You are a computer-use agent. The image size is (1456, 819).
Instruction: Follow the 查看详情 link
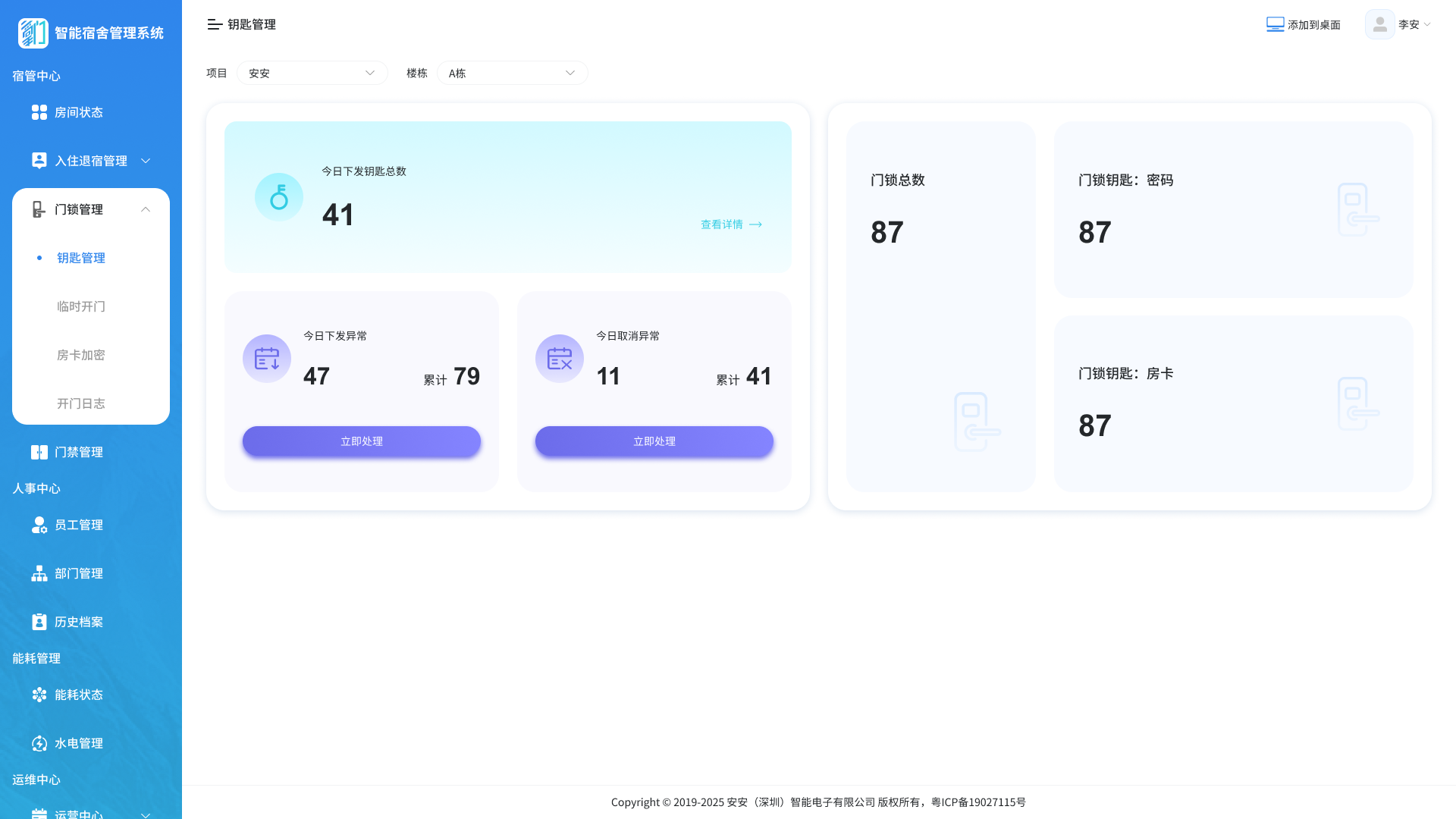coord(731,224)
